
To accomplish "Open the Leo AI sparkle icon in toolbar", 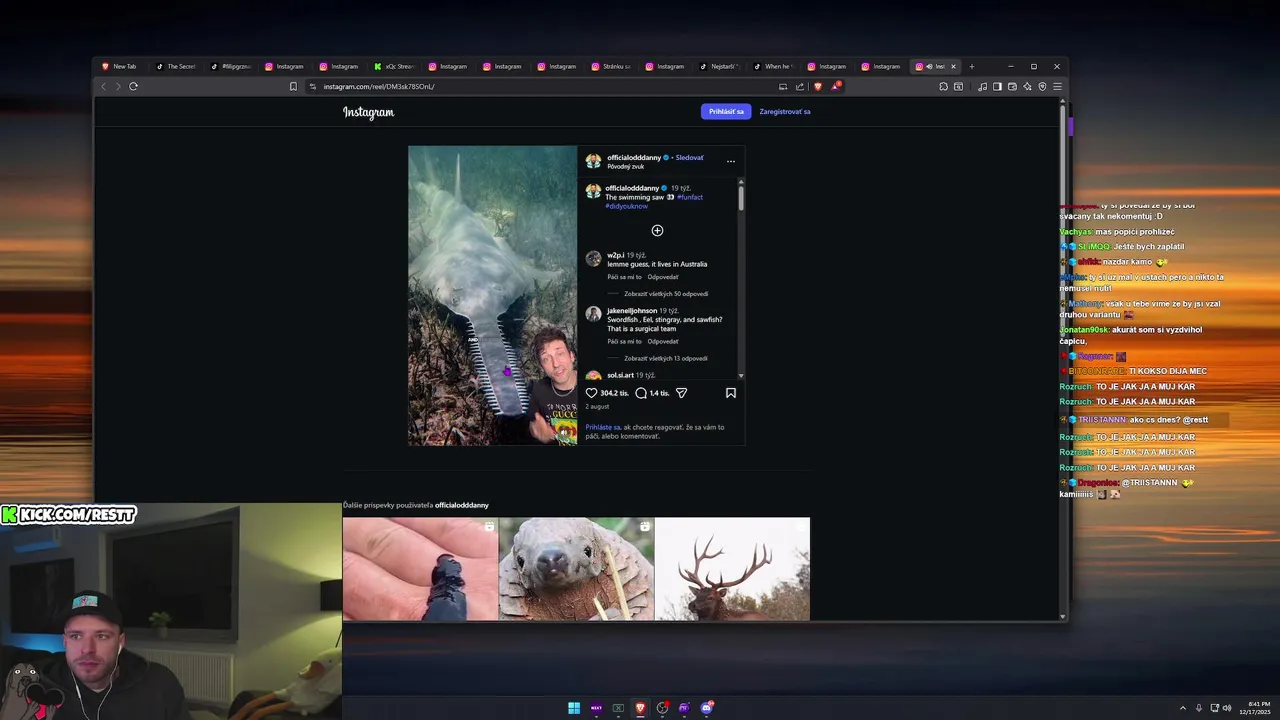I will tap(1027, 86).
